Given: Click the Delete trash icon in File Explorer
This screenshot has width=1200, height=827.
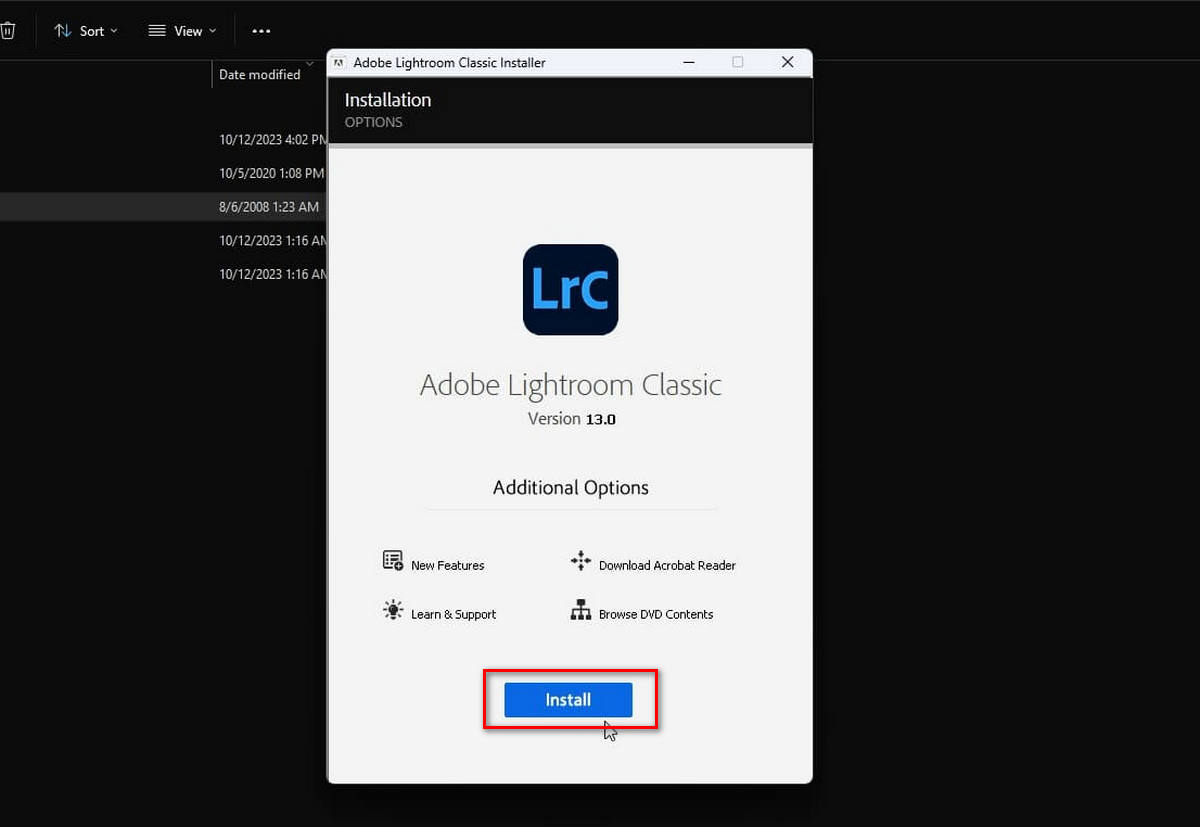Looking at the screenshot, I should point(7,31).
